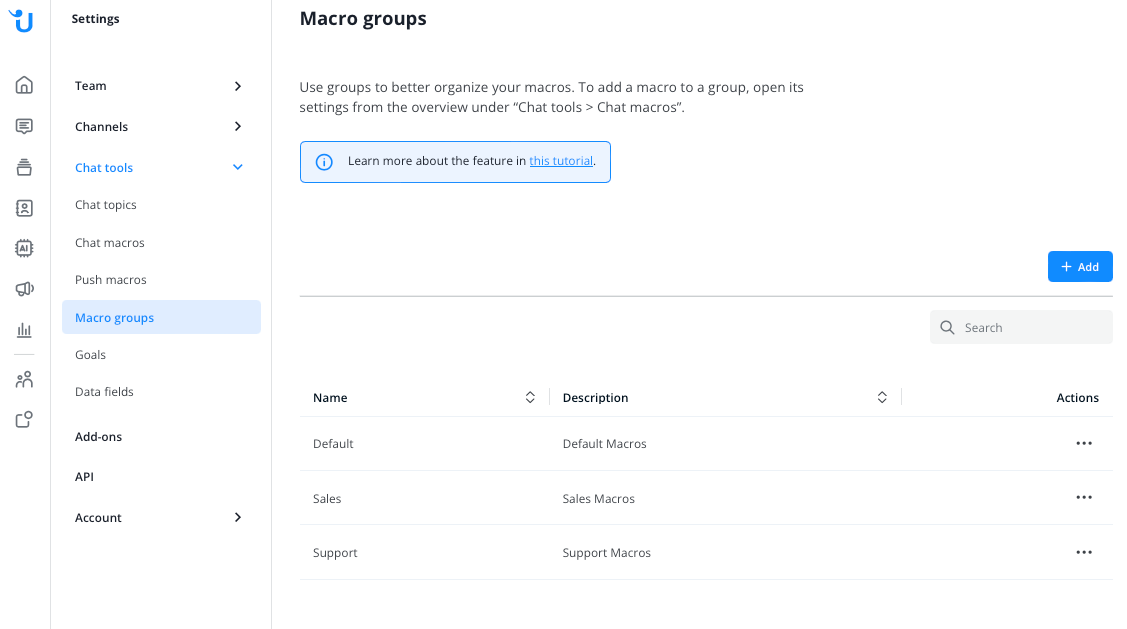This screenshot has height=629, width=1127.
Task: Click the stacked inbox icon in sidebar
Action: tap(24, 167)
